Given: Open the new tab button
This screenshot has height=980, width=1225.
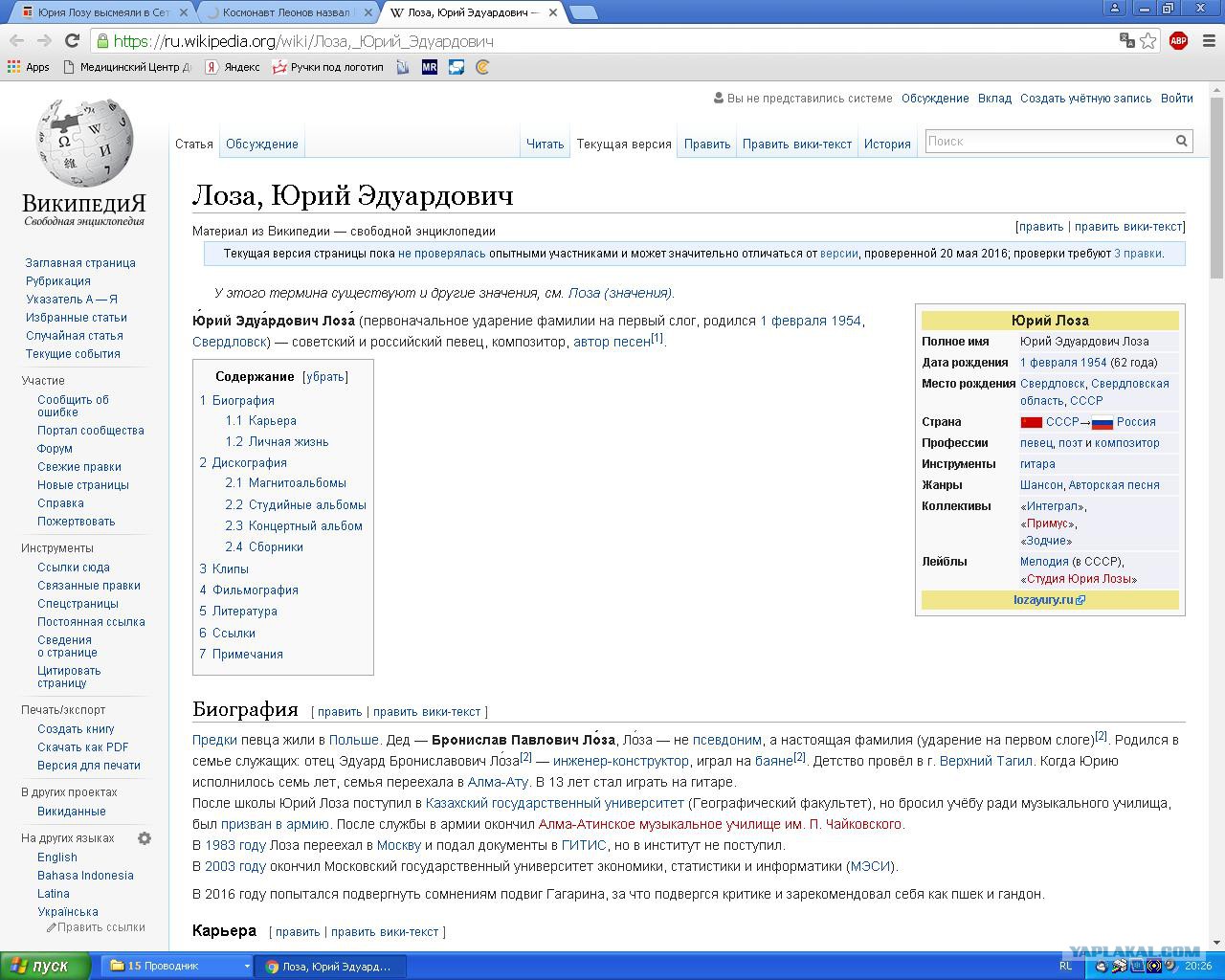Looking at the screenshot, I should pyautogui.click(x=584, y=12).
